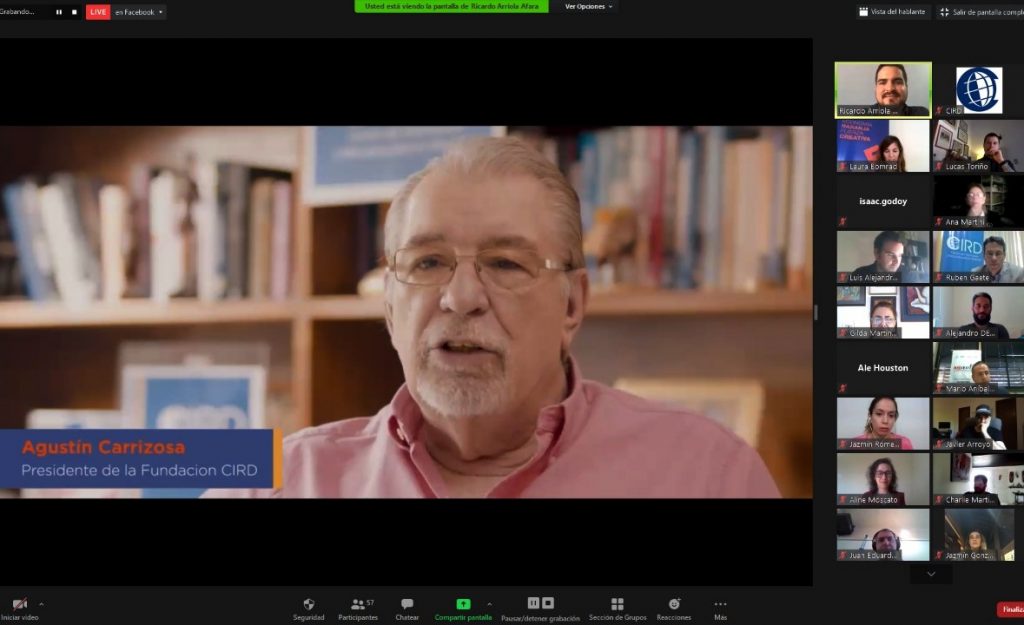Click the red Finalizar button
The image size is (1024, 625).
coord(1010,609)
